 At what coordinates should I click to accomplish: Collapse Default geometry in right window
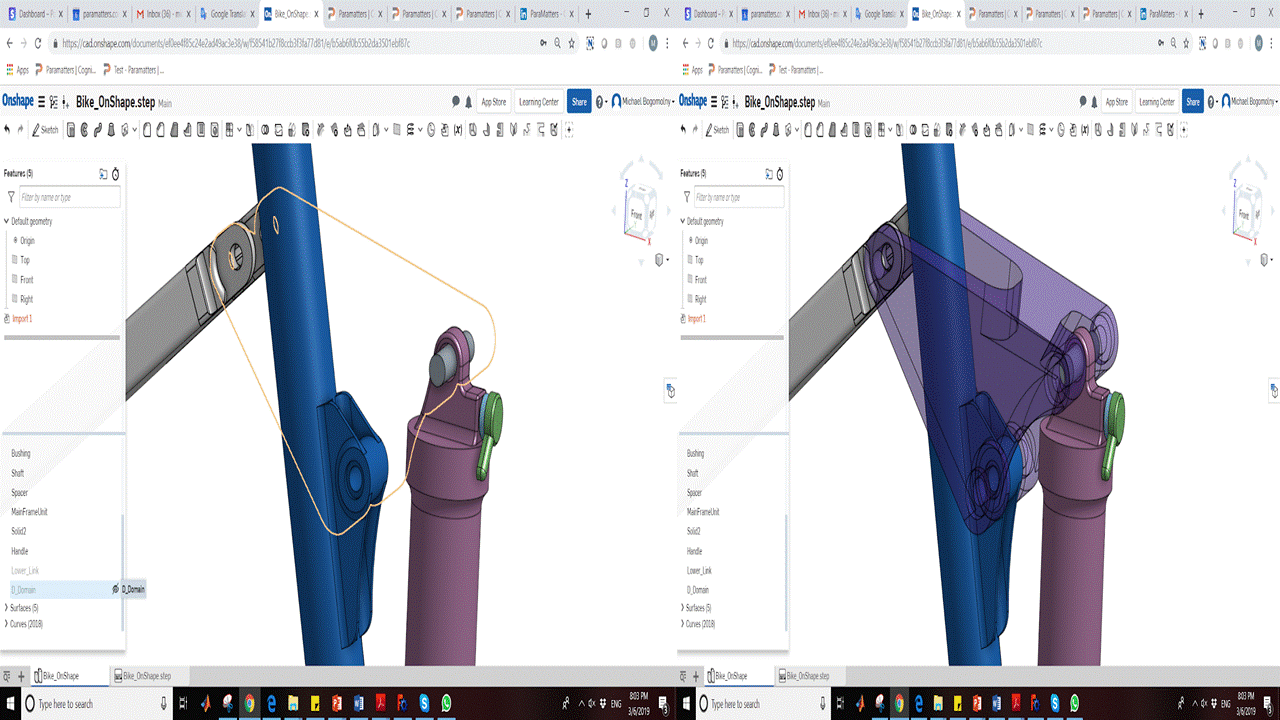pyautogui.click(x=684, y=221)
